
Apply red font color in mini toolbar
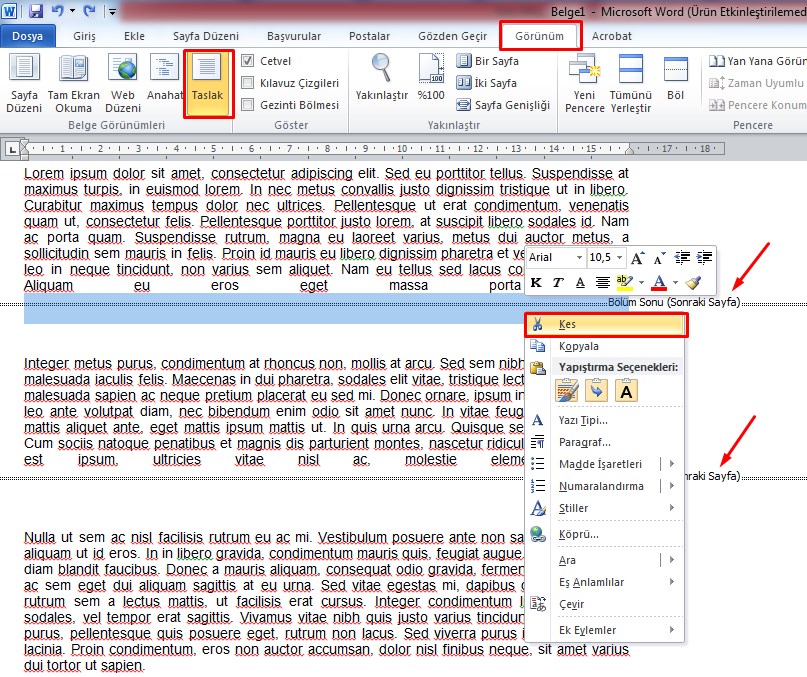click(x=659, y=283)
